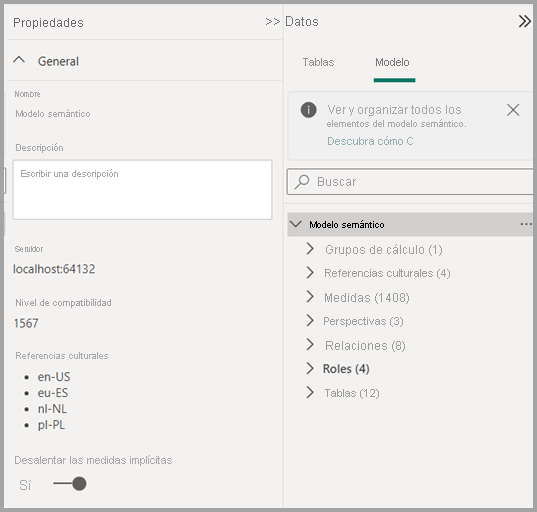Expand Relaciones (8) node
The width and height of the screenshot is (537, 512).
pyautogui.click(x=310, y=345)
